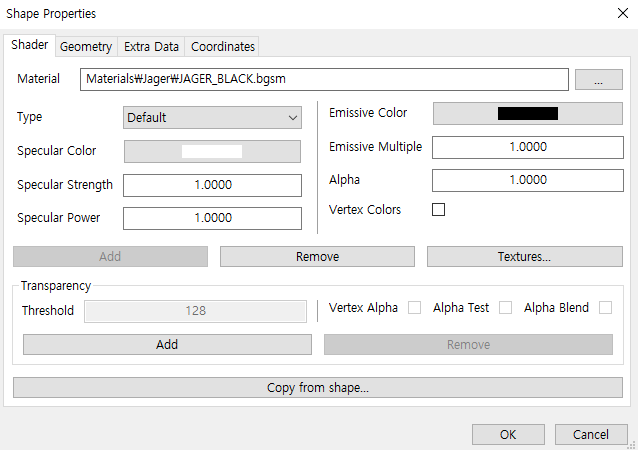The width and height of the screenshot is (638, 450).
Task: Open the Type dropdown
Action: [x=213, y=117]
